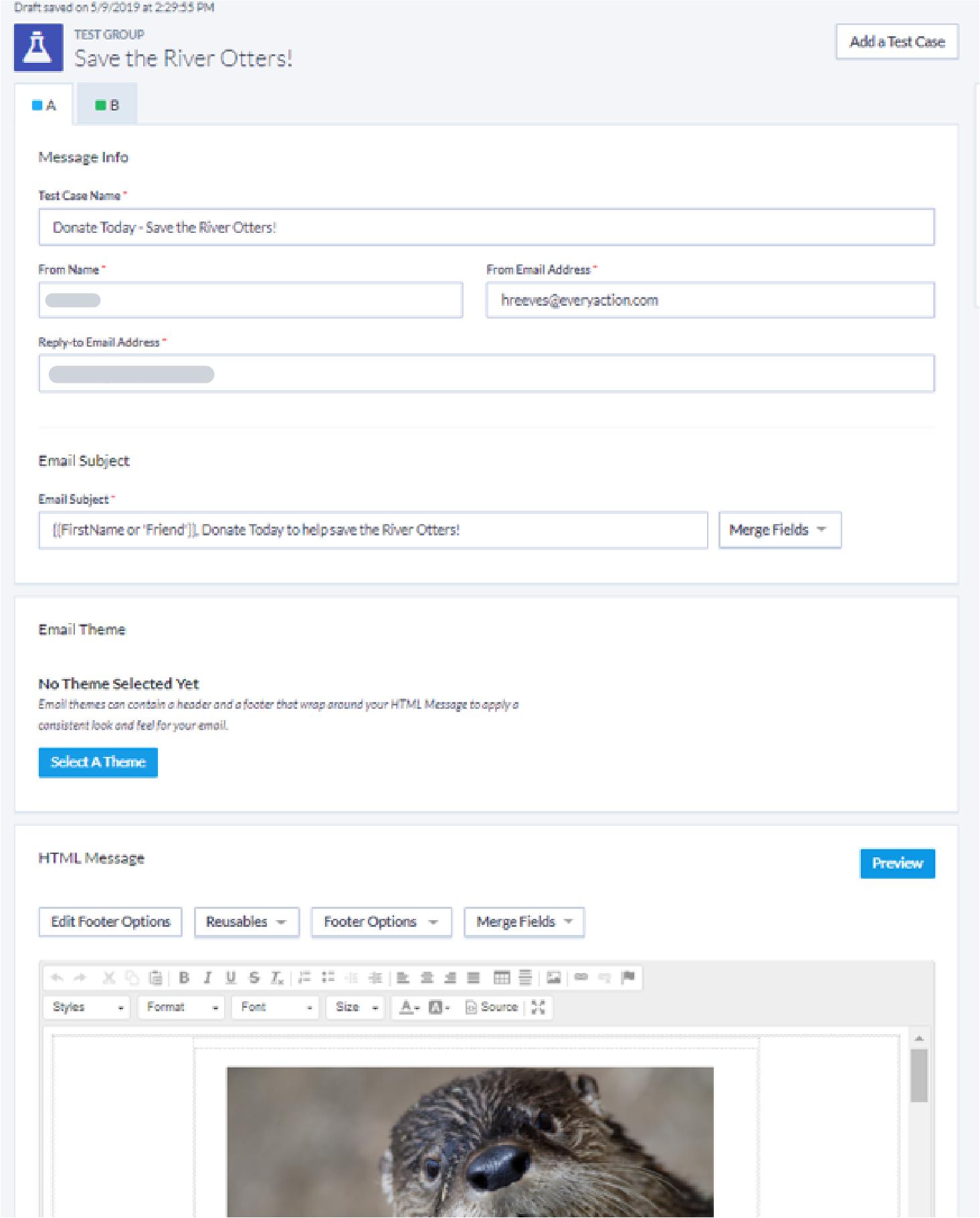Click the Redo icon in the editor toolbar
The width and height of the screenshot is (980, 1218).
80,978
